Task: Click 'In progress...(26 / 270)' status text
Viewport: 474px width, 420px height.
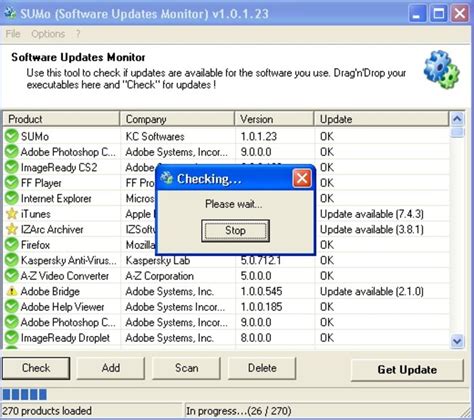Action: 239,411
